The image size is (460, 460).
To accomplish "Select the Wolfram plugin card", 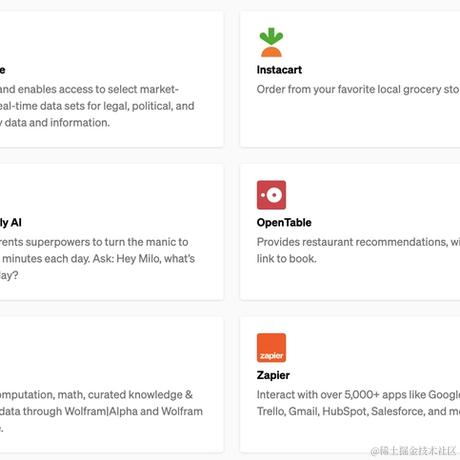I will 112,385.
